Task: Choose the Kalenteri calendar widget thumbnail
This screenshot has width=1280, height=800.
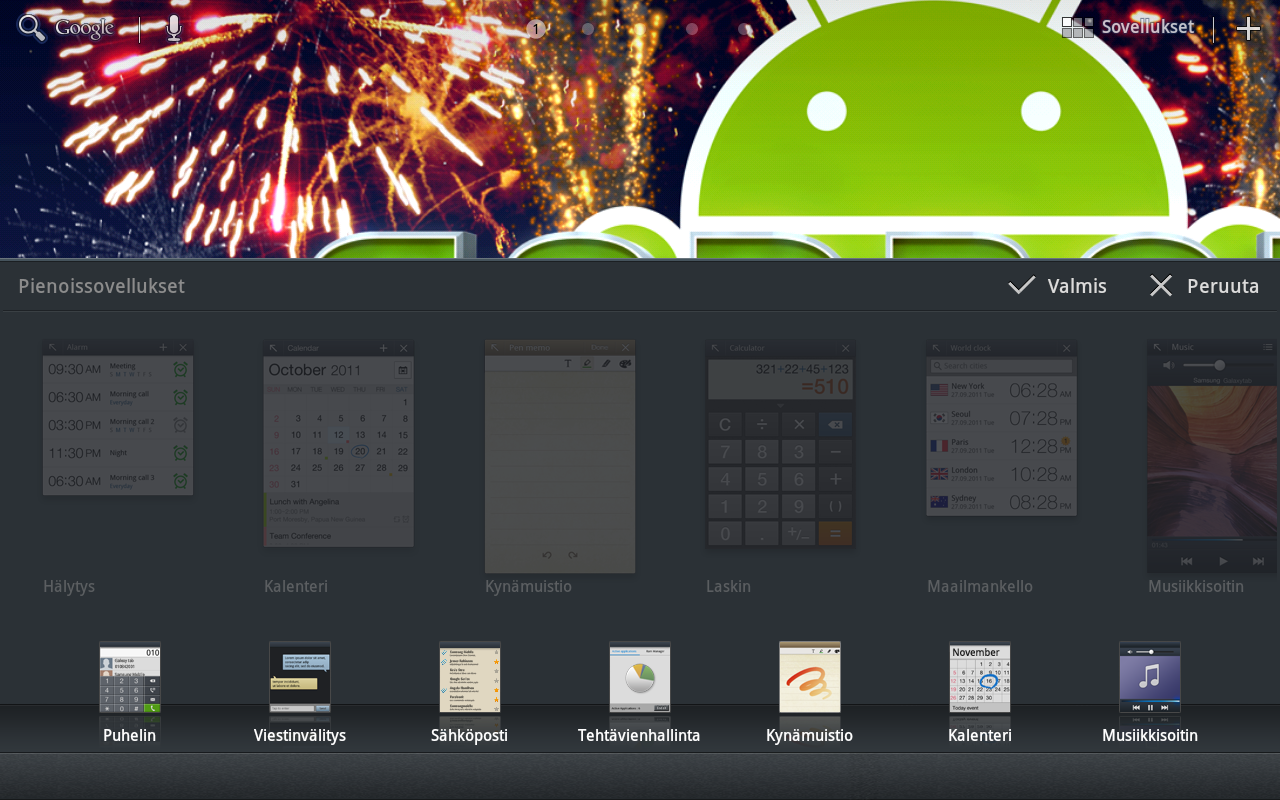Action: (x=339, y=444)
